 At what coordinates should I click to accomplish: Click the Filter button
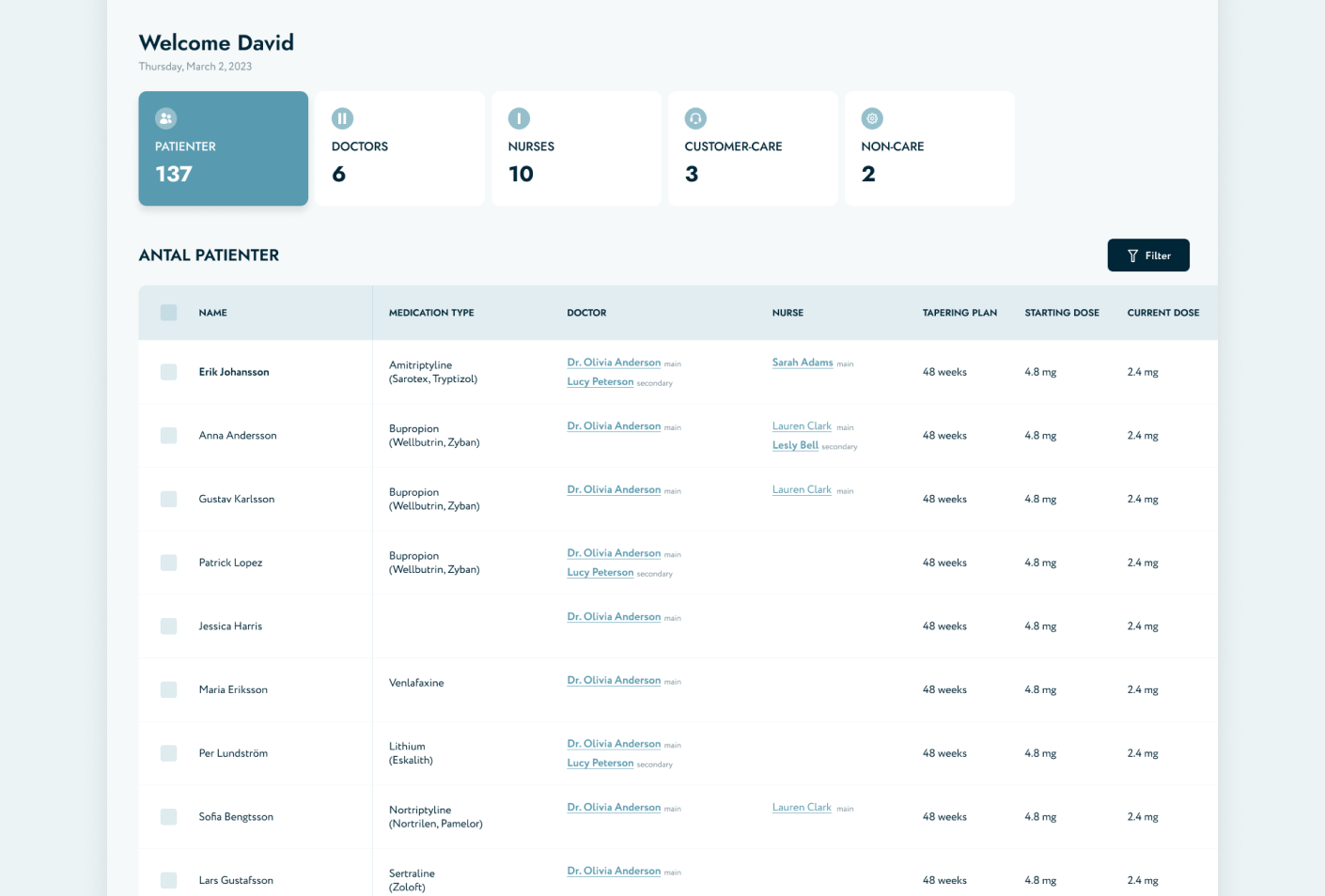click(1148, 255)
